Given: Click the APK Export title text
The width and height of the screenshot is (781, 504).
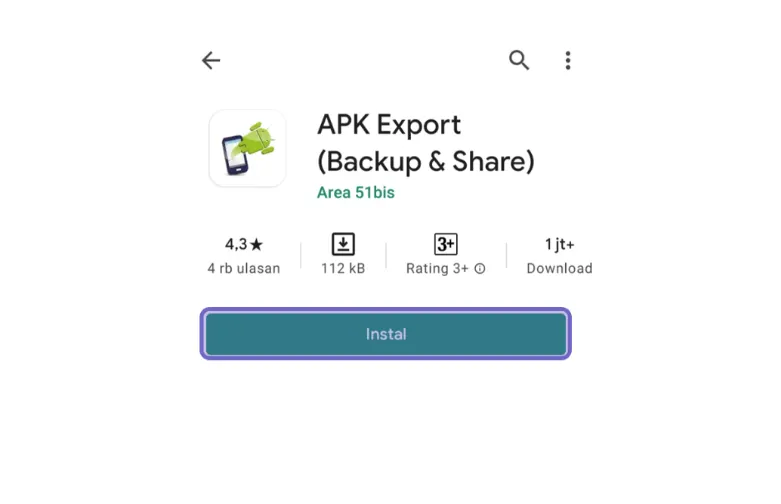Looking at the screenshot, I should click(389, 125).
